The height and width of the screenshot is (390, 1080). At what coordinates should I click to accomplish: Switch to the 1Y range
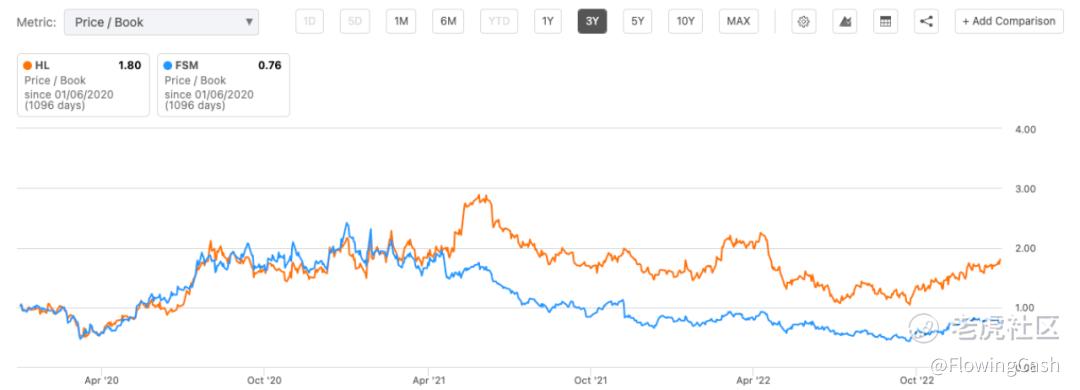click(548, 21)
